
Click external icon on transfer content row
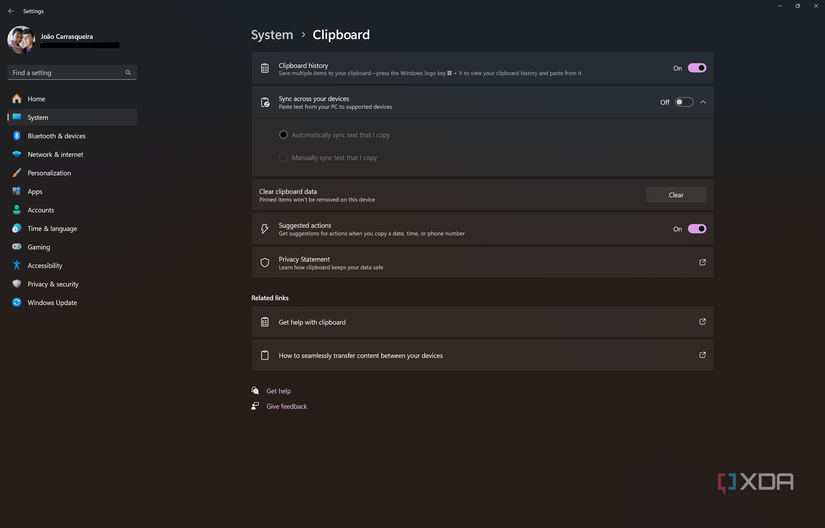coord(702,355)
